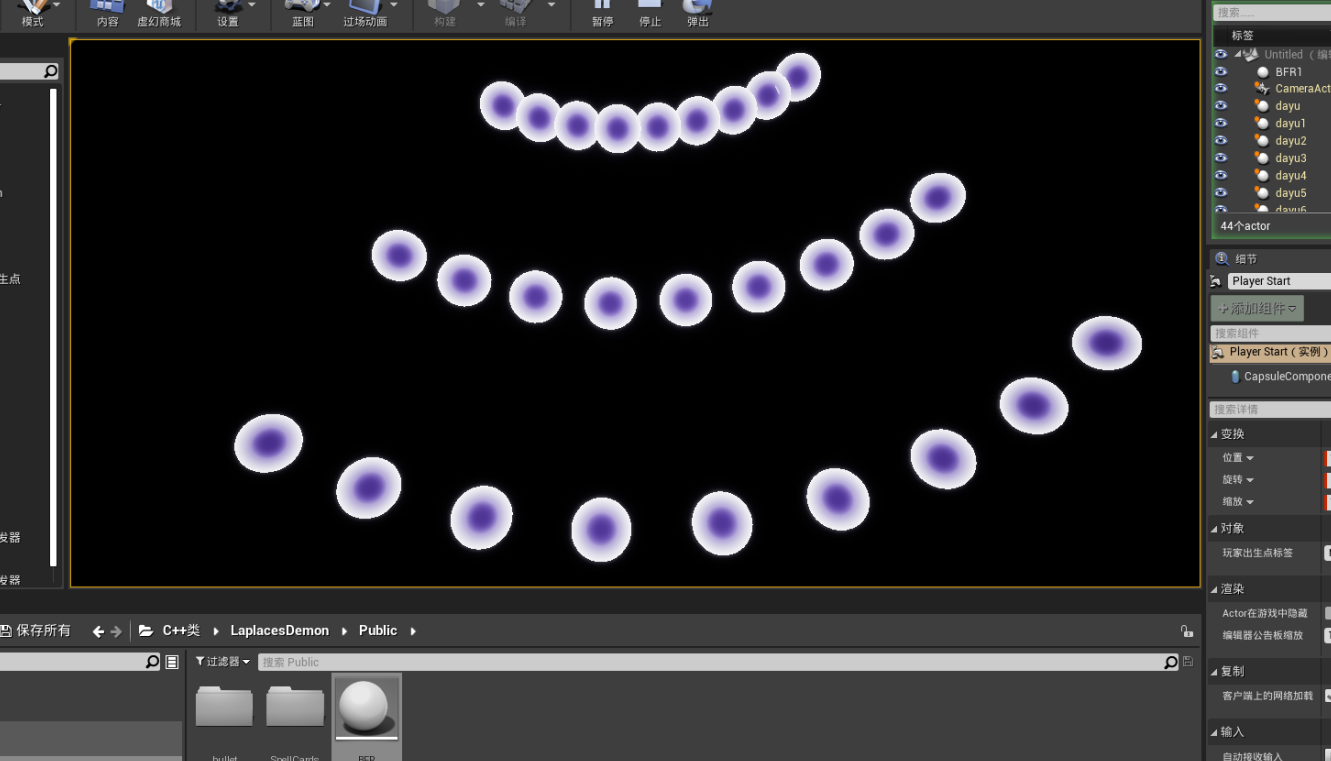Click the back arrow in content browser
1331x761 pixels.
98,631
